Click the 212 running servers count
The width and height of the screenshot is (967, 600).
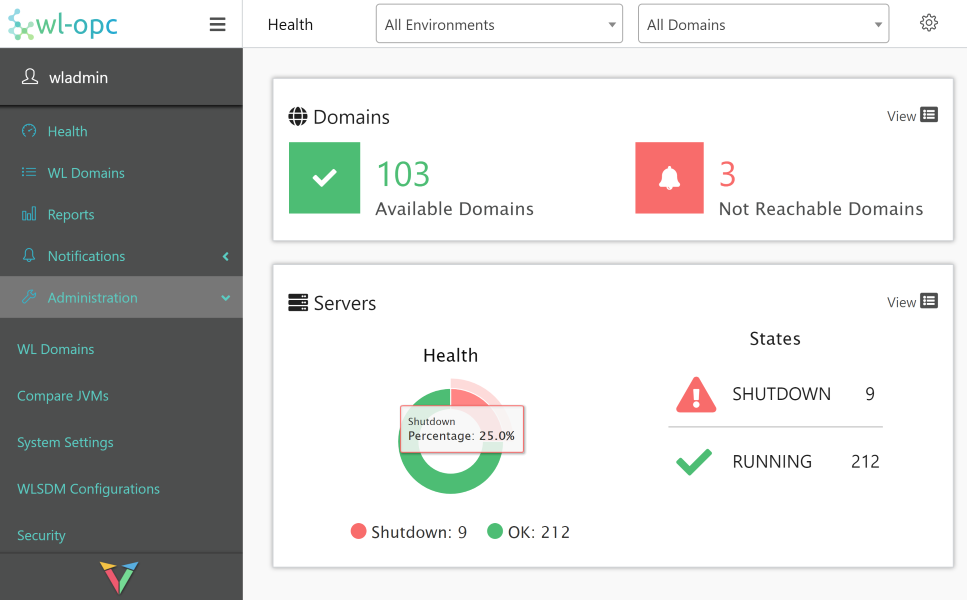pos(865,462)
